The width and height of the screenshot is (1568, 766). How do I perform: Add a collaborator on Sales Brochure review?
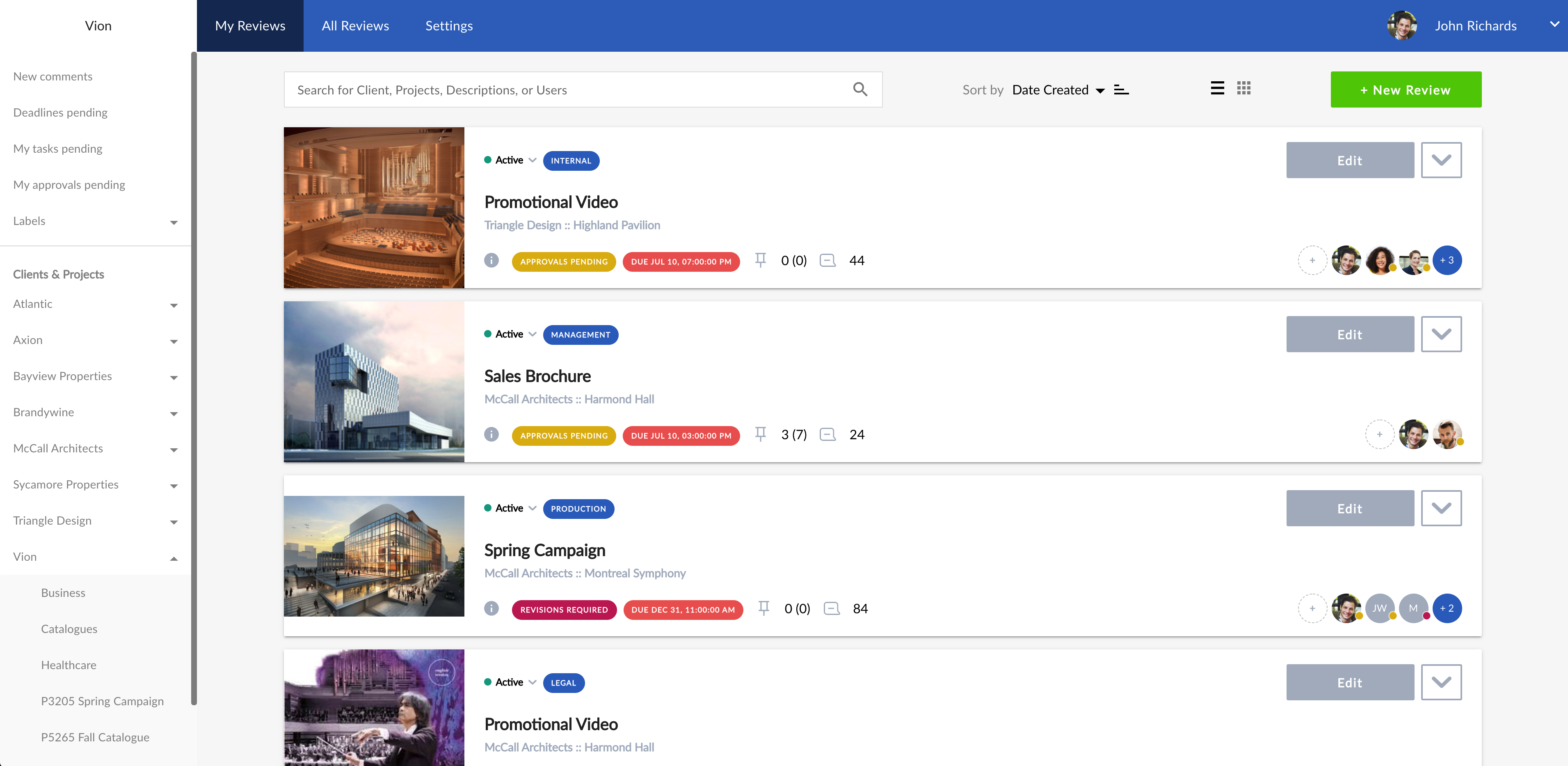pos(1379,434)
